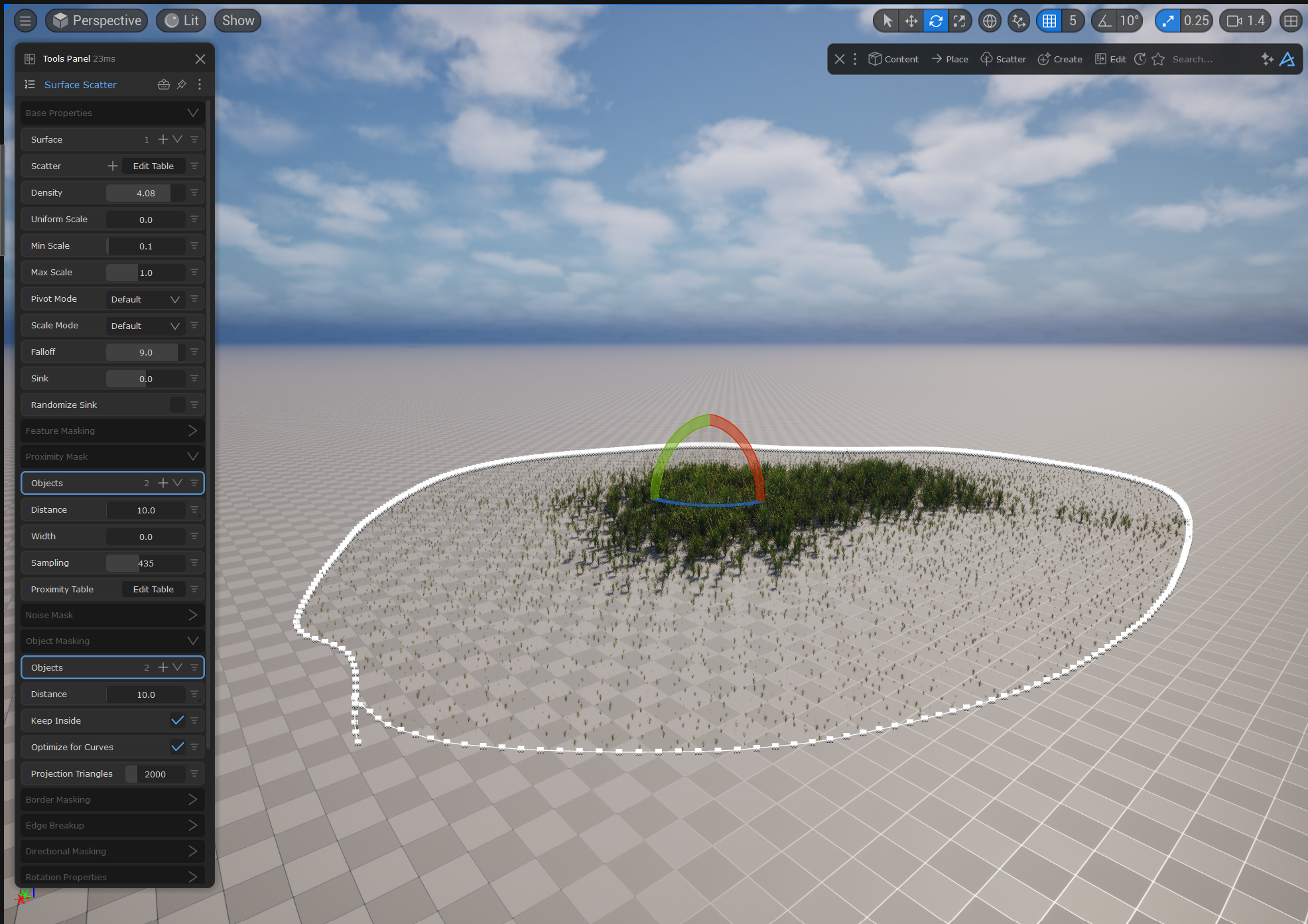Open the recent history clock icon
The width and height of the screenshot is (1308, 924).
(x=1140, y=59)
